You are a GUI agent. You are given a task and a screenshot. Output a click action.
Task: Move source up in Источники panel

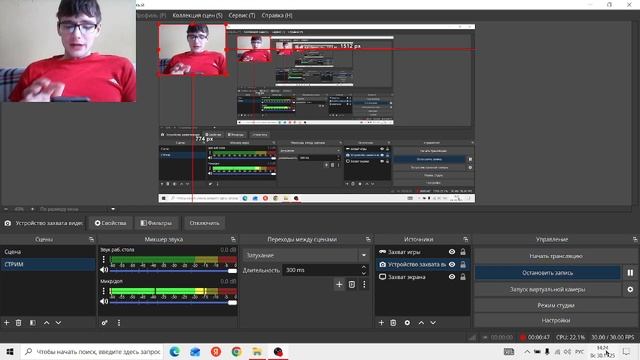(421, 322)
